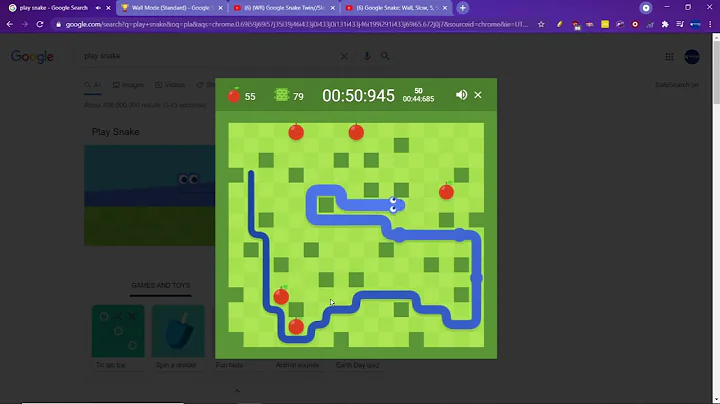The image size is (720, 404).
Task: Go forward in browser history
Action: click(x=25, y=24)
